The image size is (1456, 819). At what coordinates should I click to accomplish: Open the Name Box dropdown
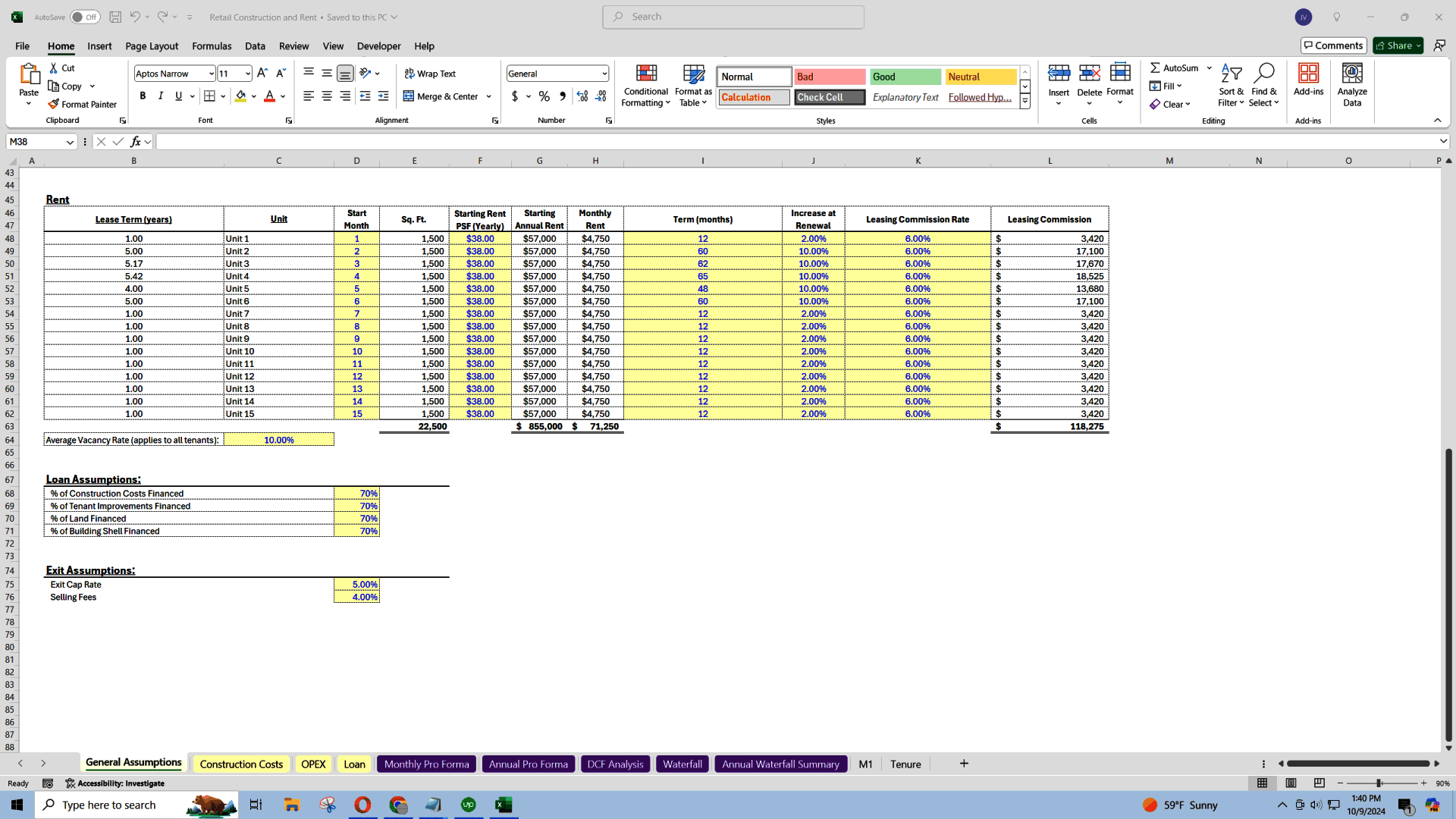pyautogui.click(x=70, y=142)
